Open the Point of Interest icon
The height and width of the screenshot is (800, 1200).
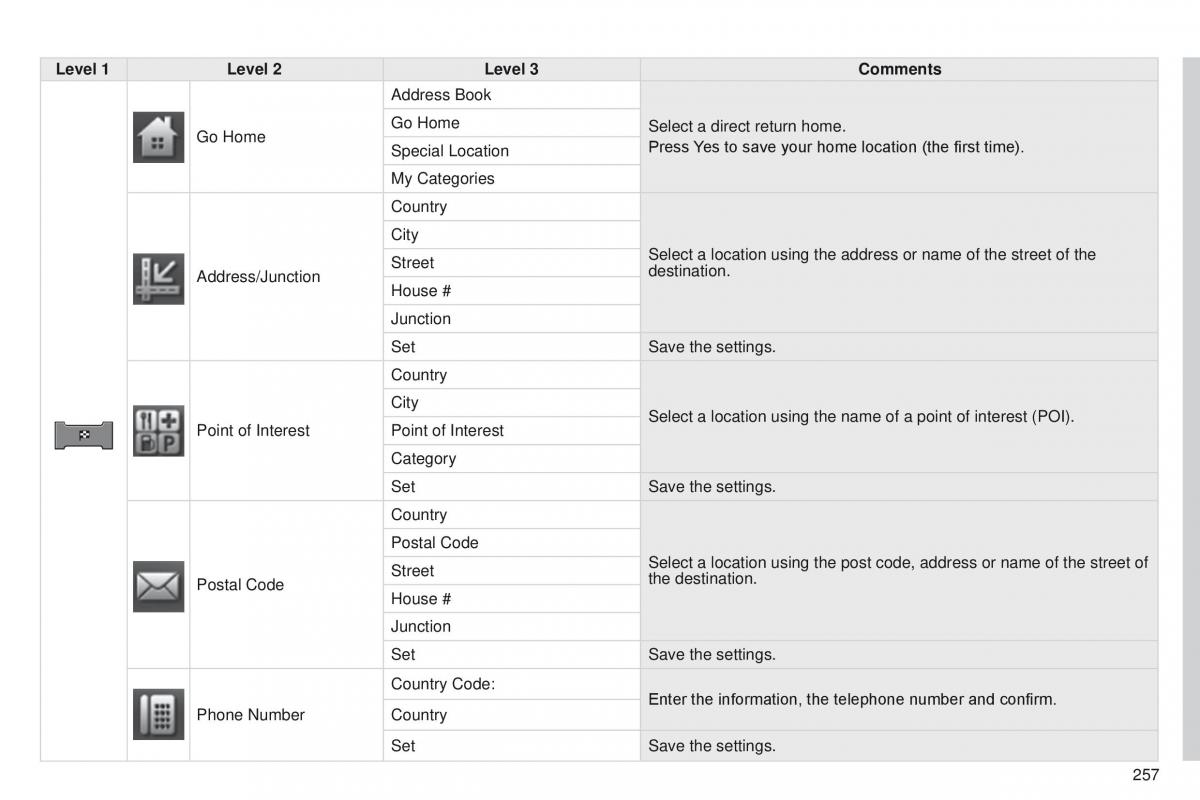[159, 431]
